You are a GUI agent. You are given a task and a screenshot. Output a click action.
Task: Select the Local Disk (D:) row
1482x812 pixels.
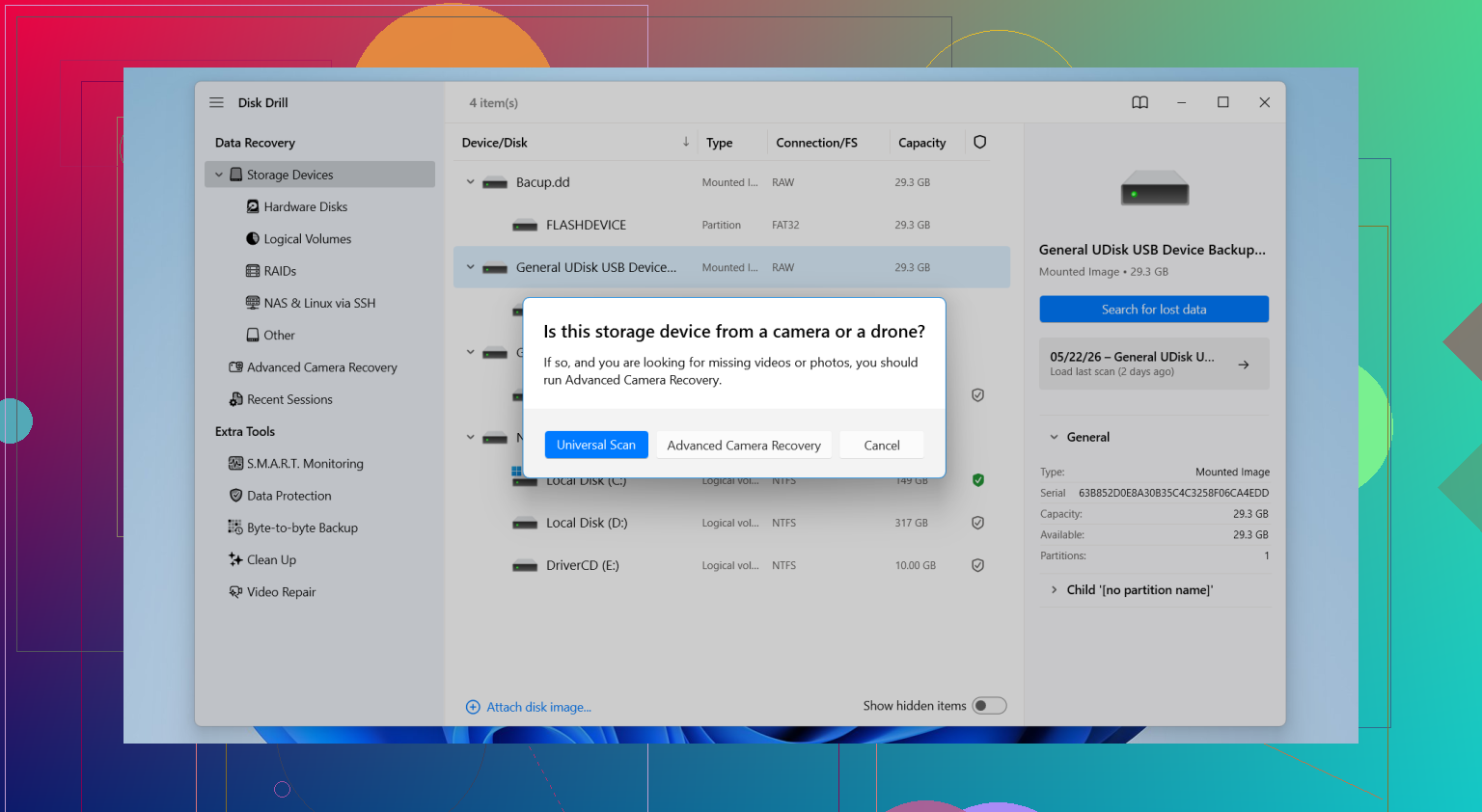coord(731,523)
